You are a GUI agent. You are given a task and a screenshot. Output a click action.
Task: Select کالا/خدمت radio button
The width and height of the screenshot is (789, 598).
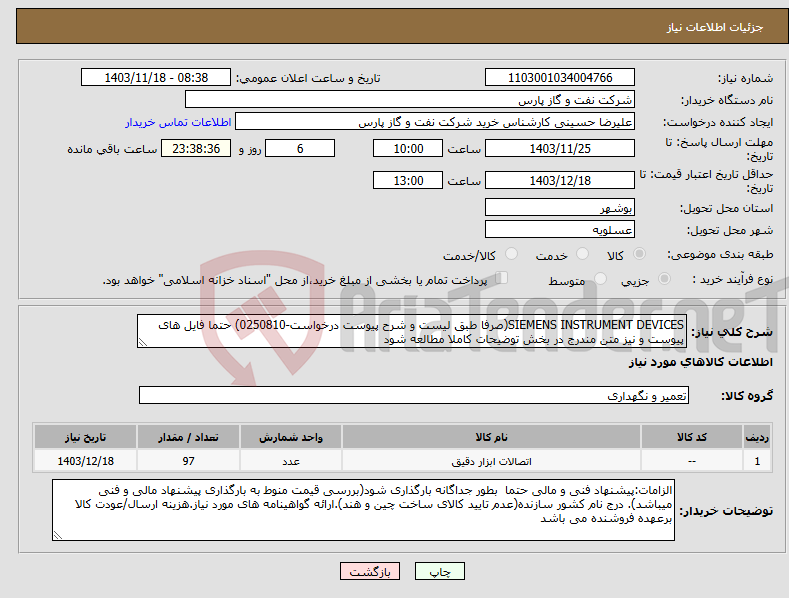point(511,254)
